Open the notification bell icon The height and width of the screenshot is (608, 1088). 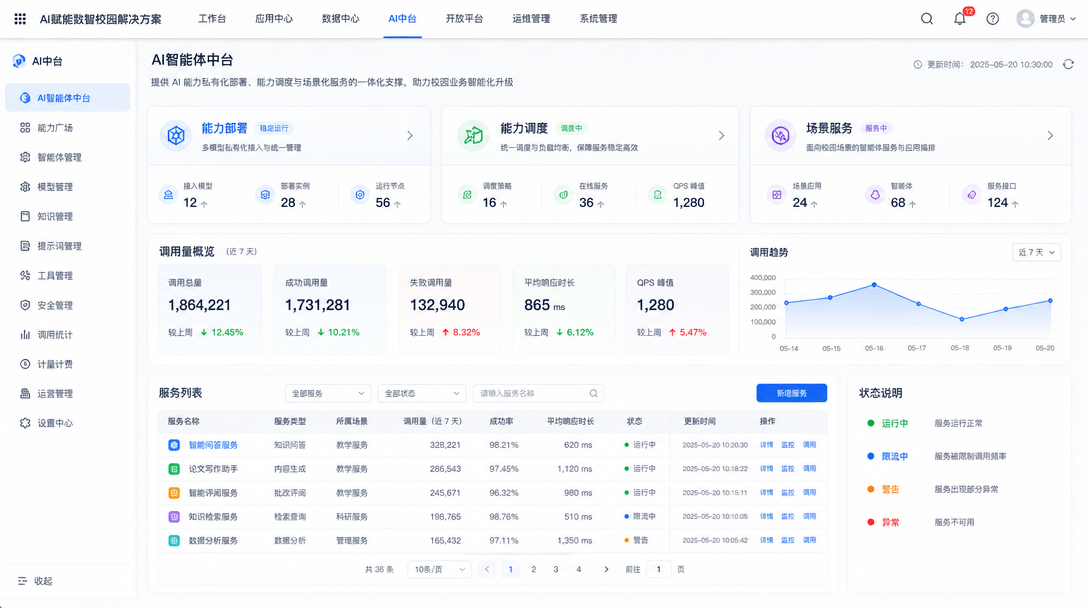(x=960, y=19)
